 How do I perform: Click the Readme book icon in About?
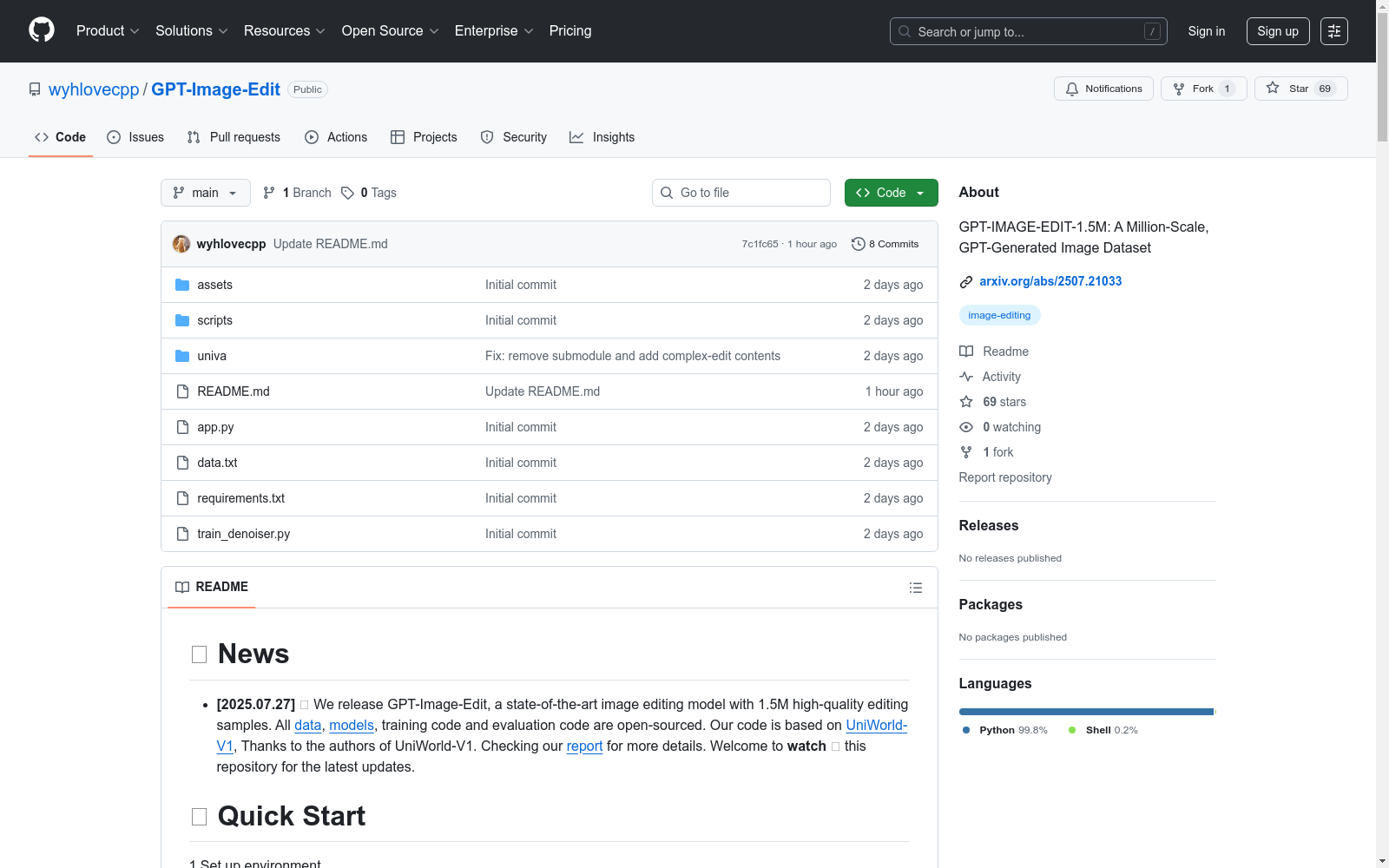966,352
